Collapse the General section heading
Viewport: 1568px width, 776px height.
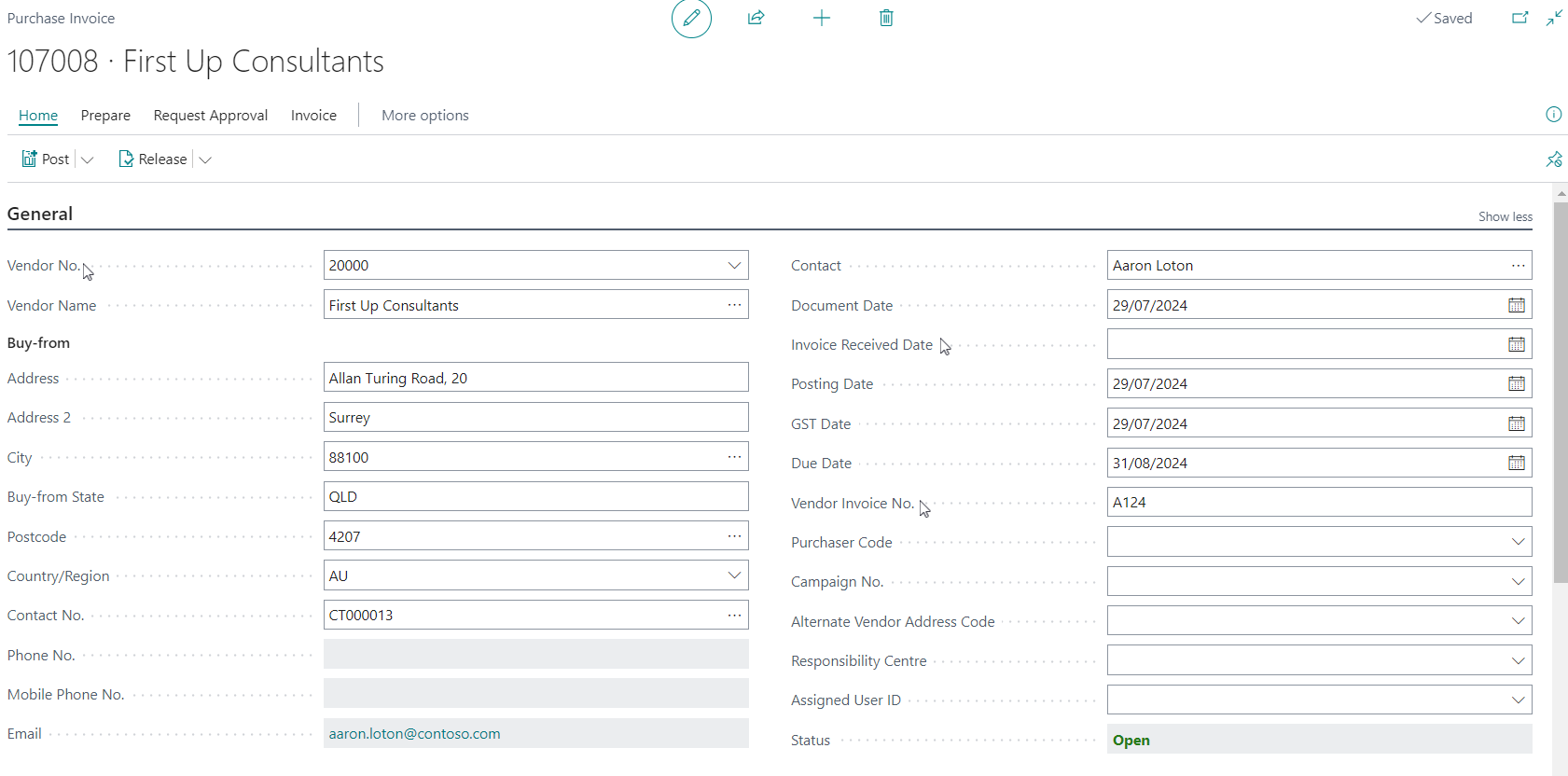pos(40,214)
